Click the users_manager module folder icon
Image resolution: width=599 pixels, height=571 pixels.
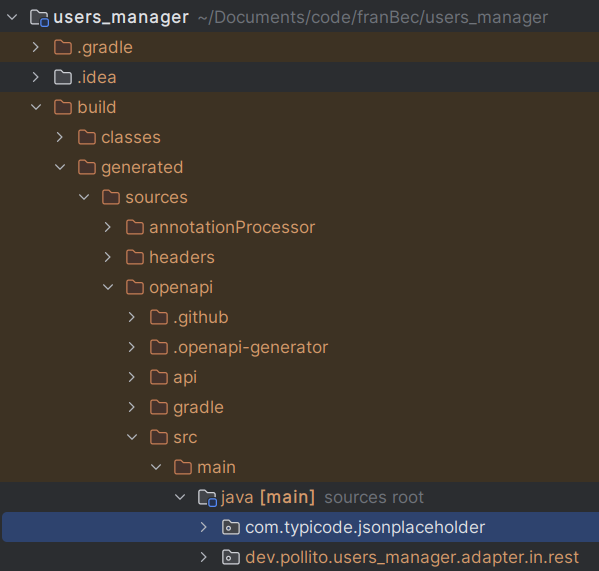(x=39, y=18)
